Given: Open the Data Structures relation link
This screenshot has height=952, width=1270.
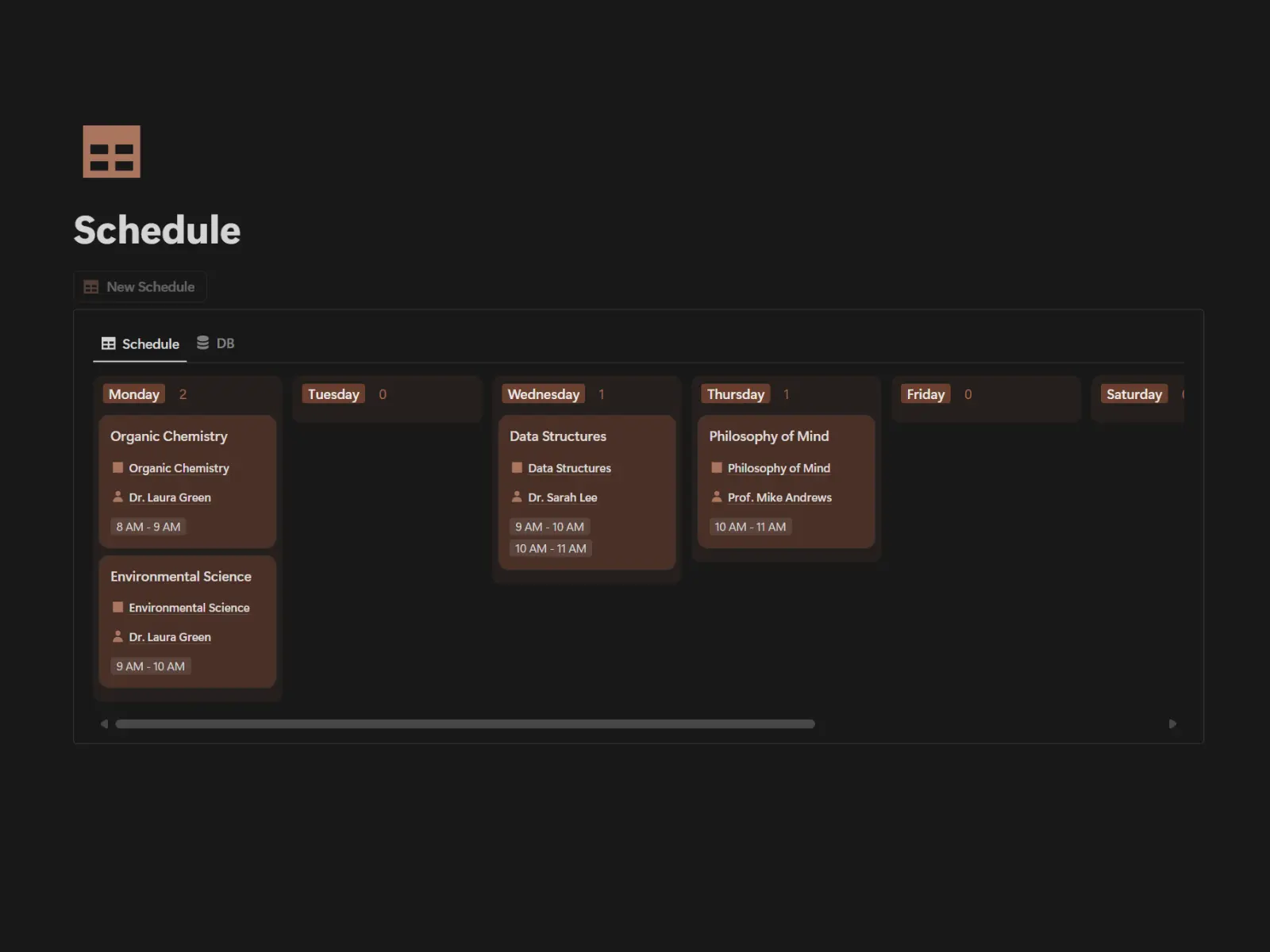Looking at the screenshot, I should pyautogui.click(x=570, y=468).
